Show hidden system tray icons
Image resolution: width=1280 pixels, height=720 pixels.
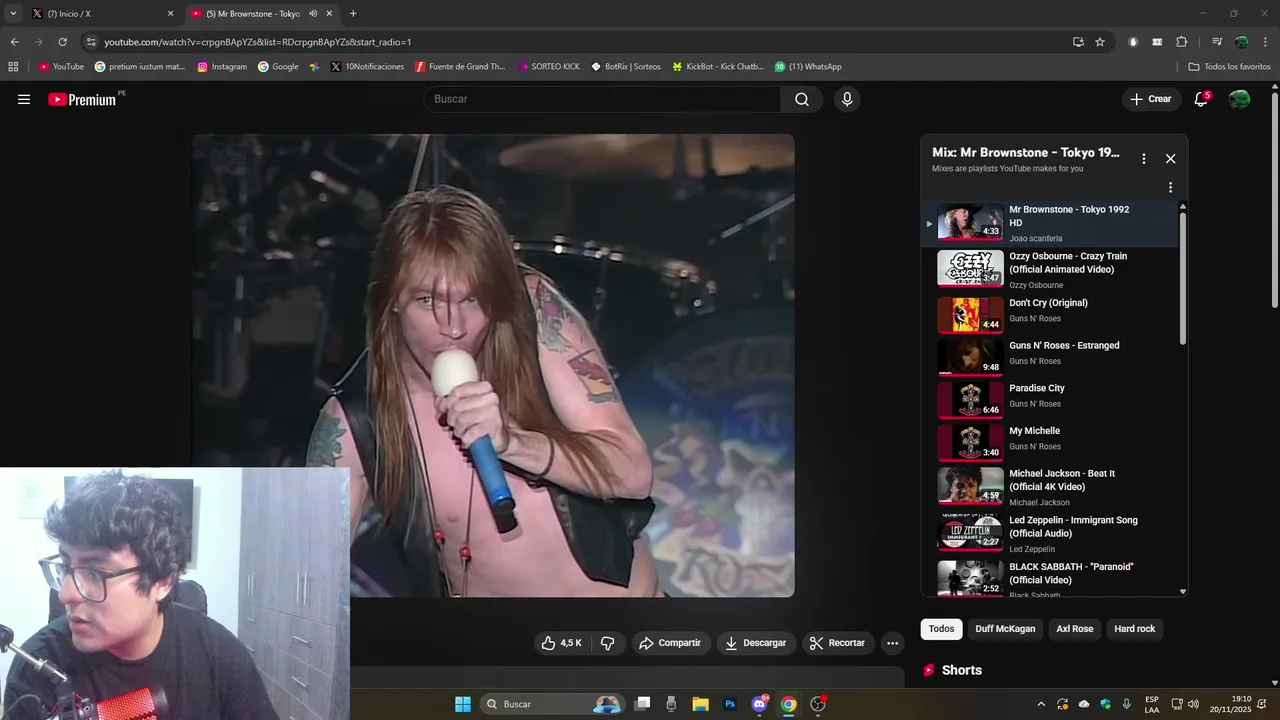(1041, 704)
